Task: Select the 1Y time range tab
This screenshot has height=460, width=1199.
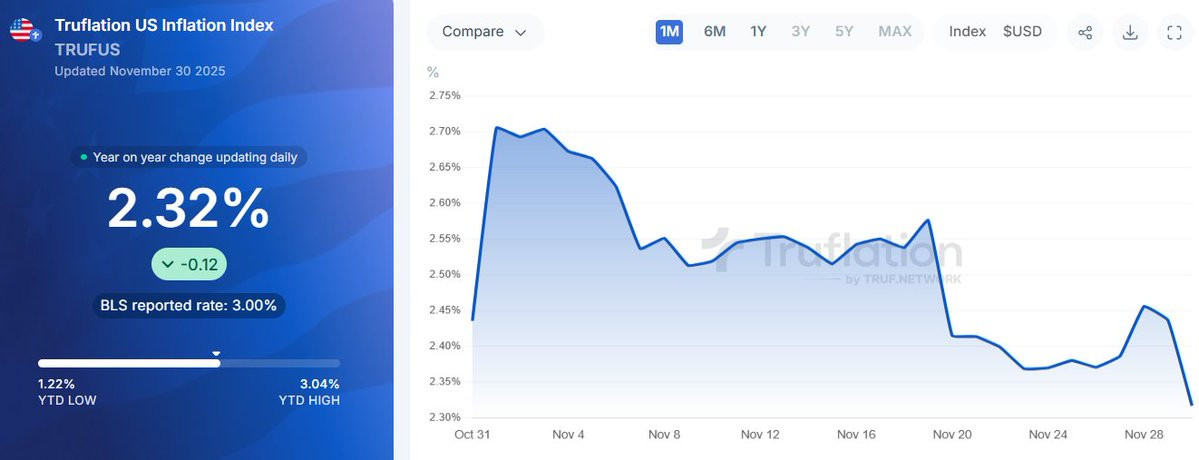Action: click(758, 31)
